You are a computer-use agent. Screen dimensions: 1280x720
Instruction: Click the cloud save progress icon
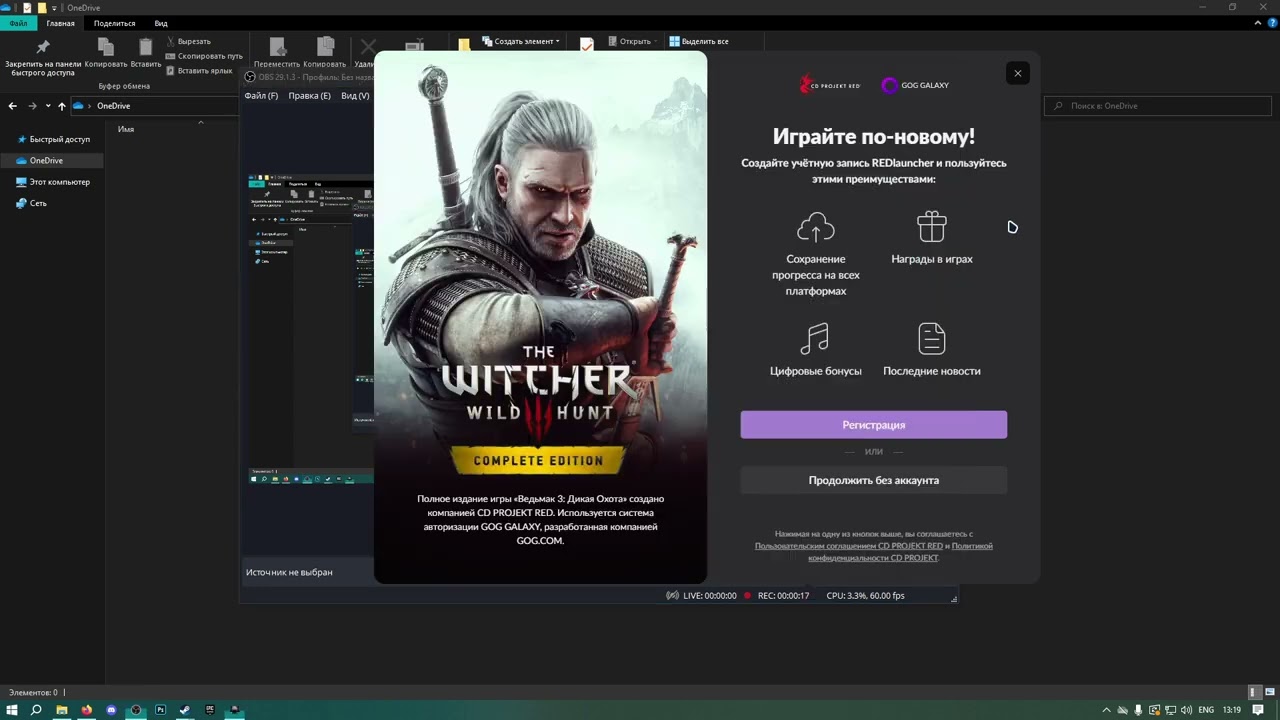click(x=816, y=227)
